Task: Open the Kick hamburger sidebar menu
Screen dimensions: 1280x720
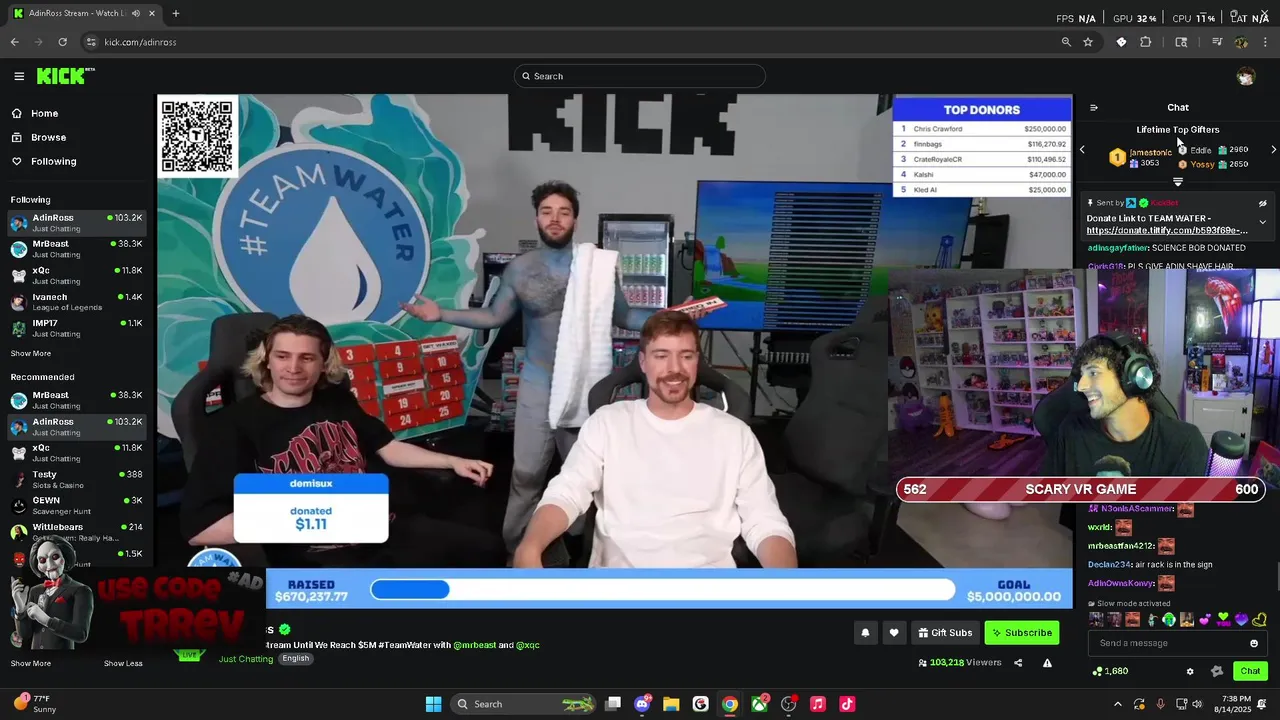Action: [19, 76]
